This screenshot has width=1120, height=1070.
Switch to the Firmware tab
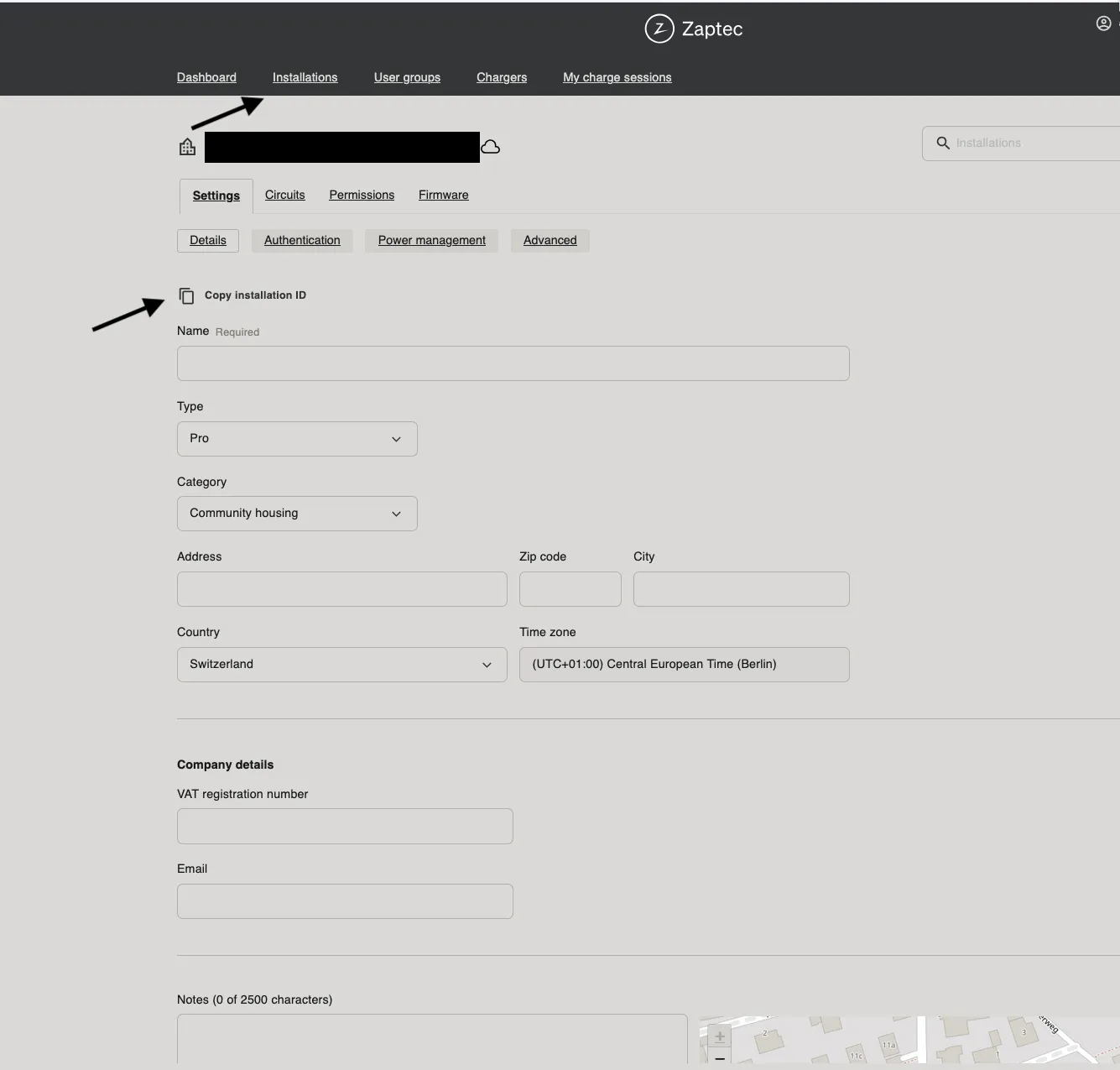pyautogui.click(x=444, y=195)
